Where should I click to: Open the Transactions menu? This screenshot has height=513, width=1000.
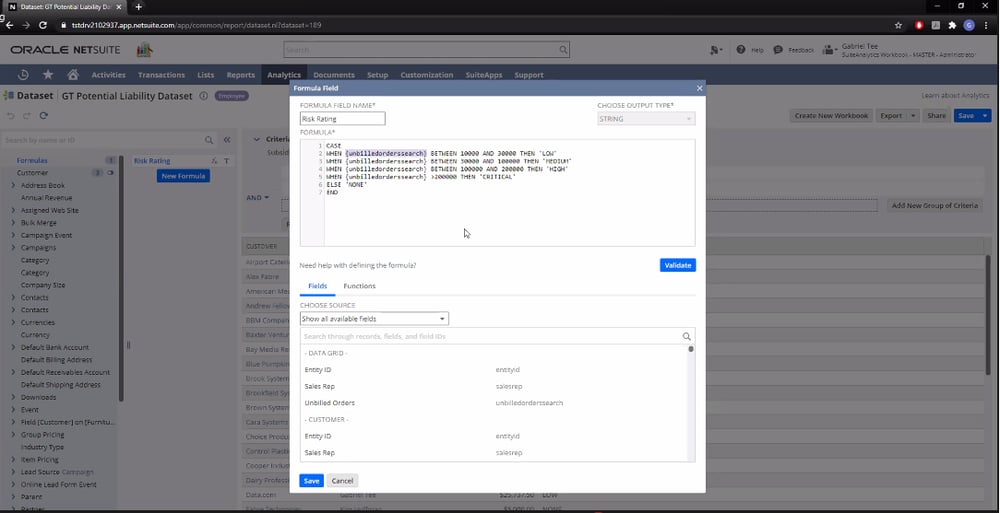click(x=161, y=75)
